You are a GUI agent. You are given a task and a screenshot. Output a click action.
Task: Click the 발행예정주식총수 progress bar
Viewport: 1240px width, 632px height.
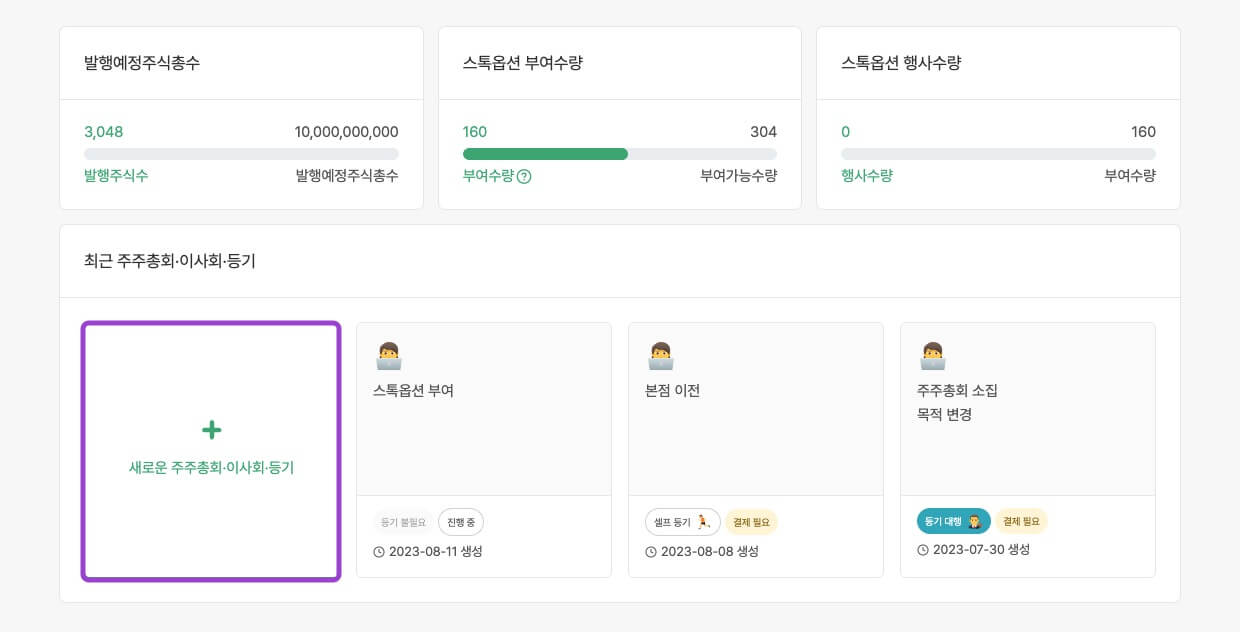[241, 154]
